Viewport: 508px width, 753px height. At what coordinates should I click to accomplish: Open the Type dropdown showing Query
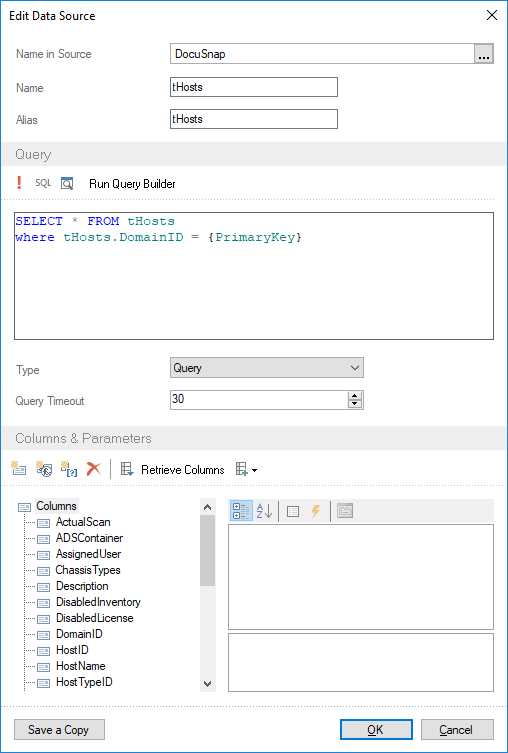(x=266, y=368)
